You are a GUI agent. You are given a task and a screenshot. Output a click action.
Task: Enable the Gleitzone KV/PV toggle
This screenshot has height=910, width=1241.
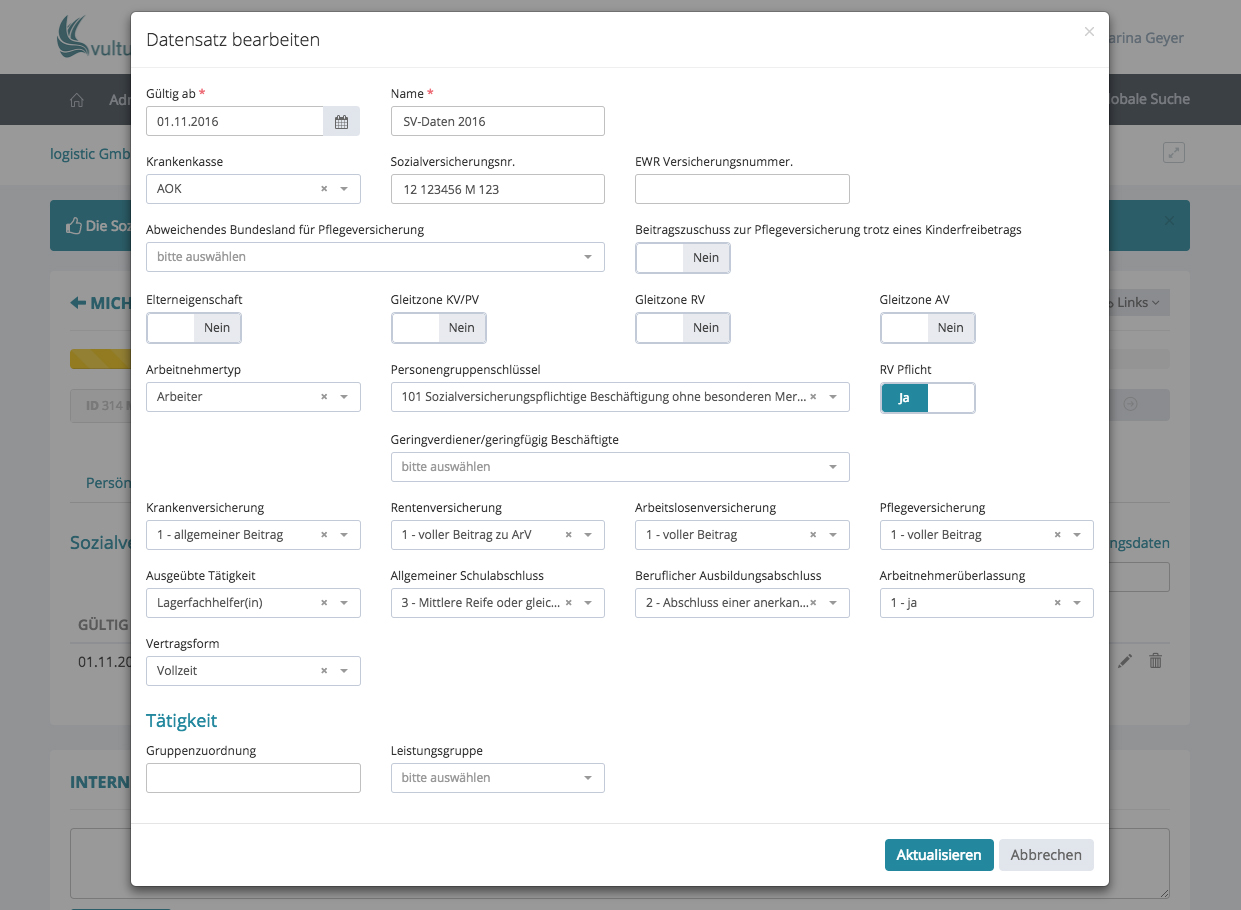[438, 328]
